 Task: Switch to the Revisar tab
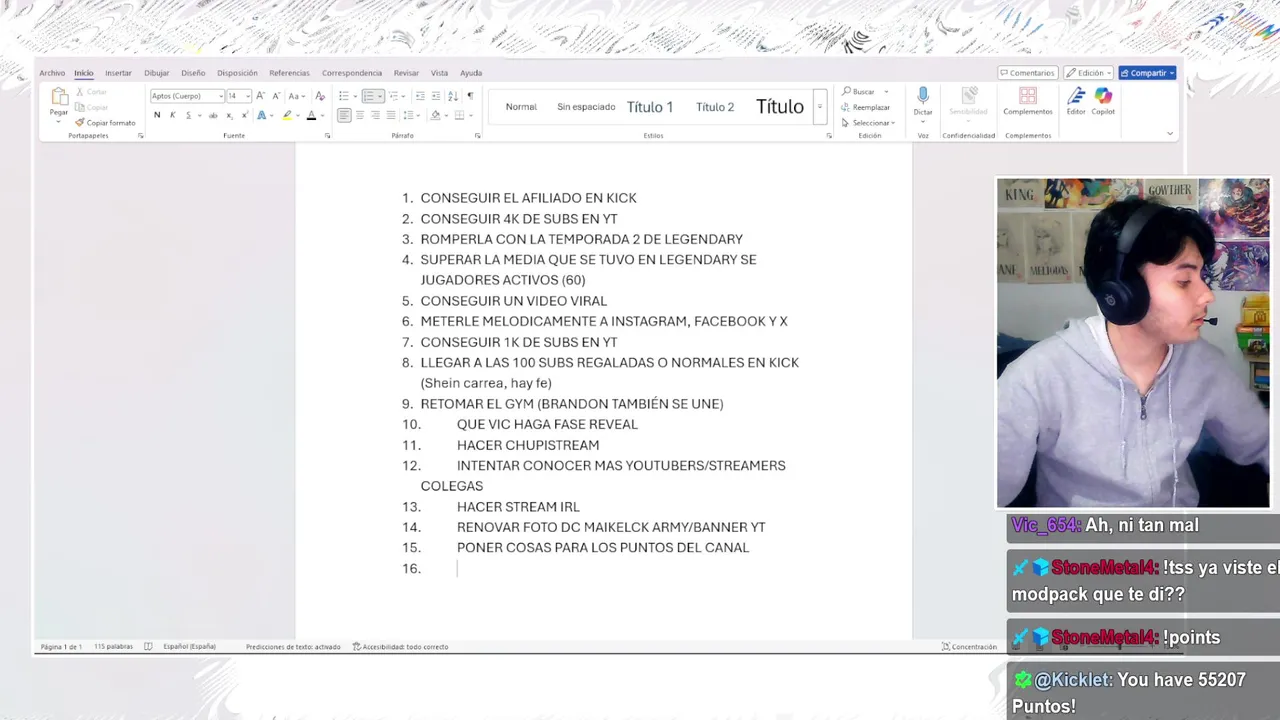406,73
